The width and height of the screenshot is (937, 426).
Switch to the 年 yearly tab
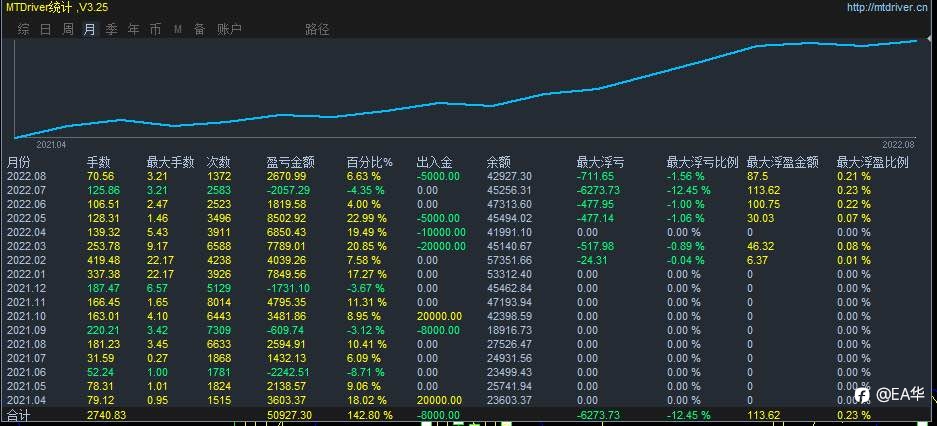(134, 29)
